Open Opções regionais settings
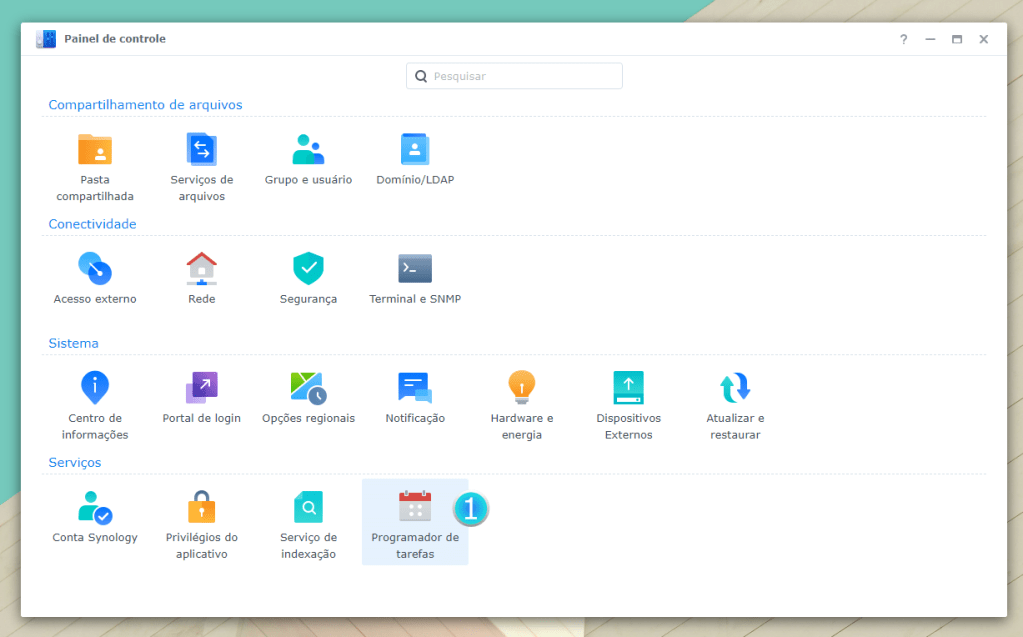Viewport: 1023px width, 637px height. pyautogui.click(x=308, y=388)
